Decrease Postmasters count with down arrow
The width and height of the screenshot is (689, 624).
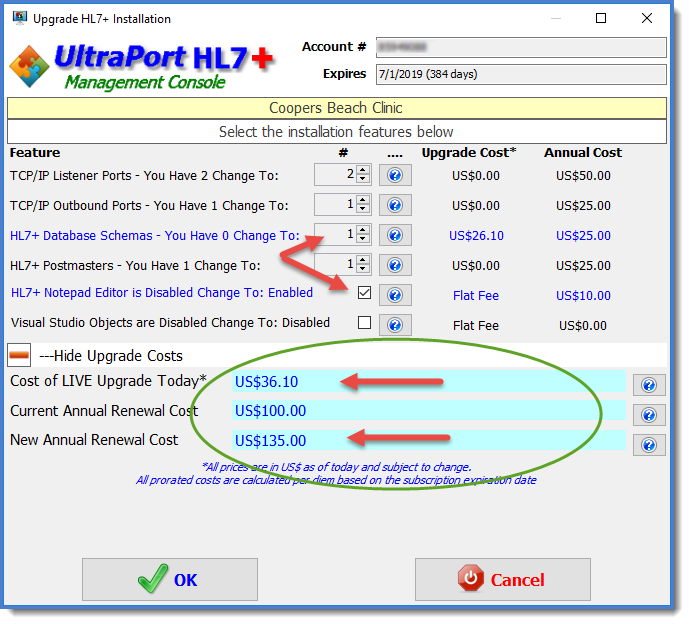pos(363,269)
